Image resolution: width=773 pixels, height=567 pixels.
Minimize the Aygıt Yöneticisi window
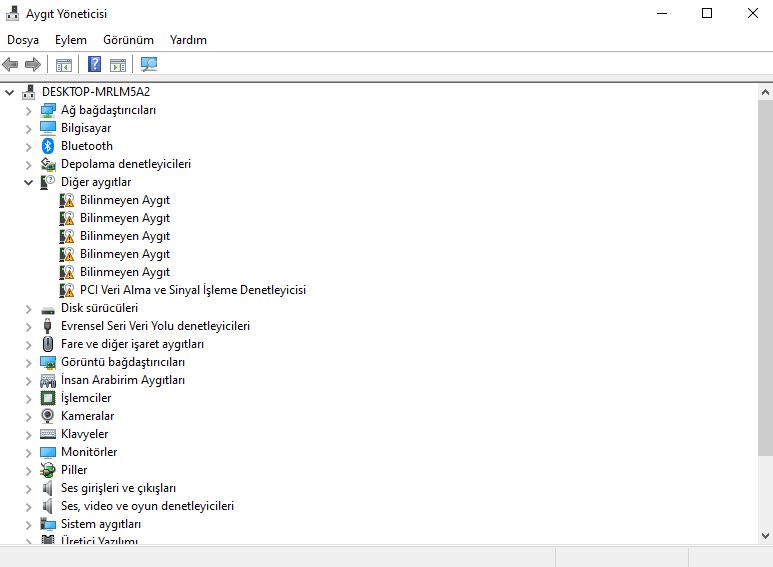662,13
